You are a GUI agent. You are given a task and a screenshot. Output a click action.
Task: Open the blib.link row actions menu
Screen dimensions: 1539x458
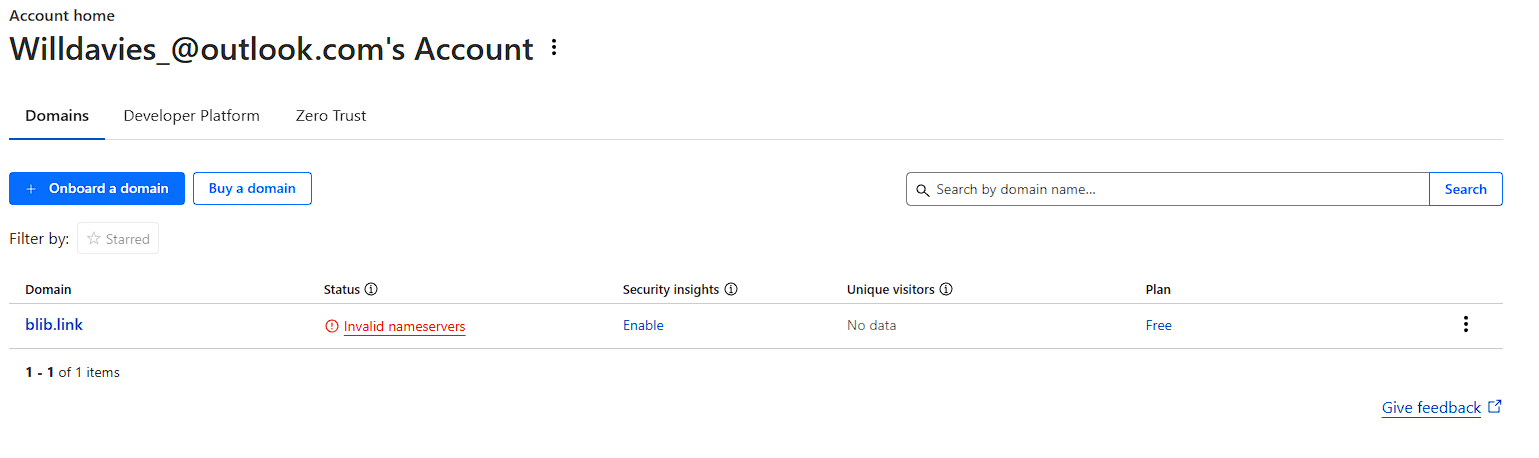[1465, 324]
